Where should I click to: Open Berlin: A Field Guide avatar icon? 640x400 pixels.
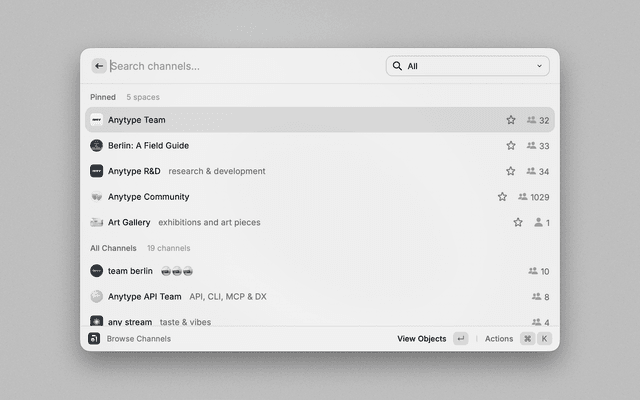97,145
